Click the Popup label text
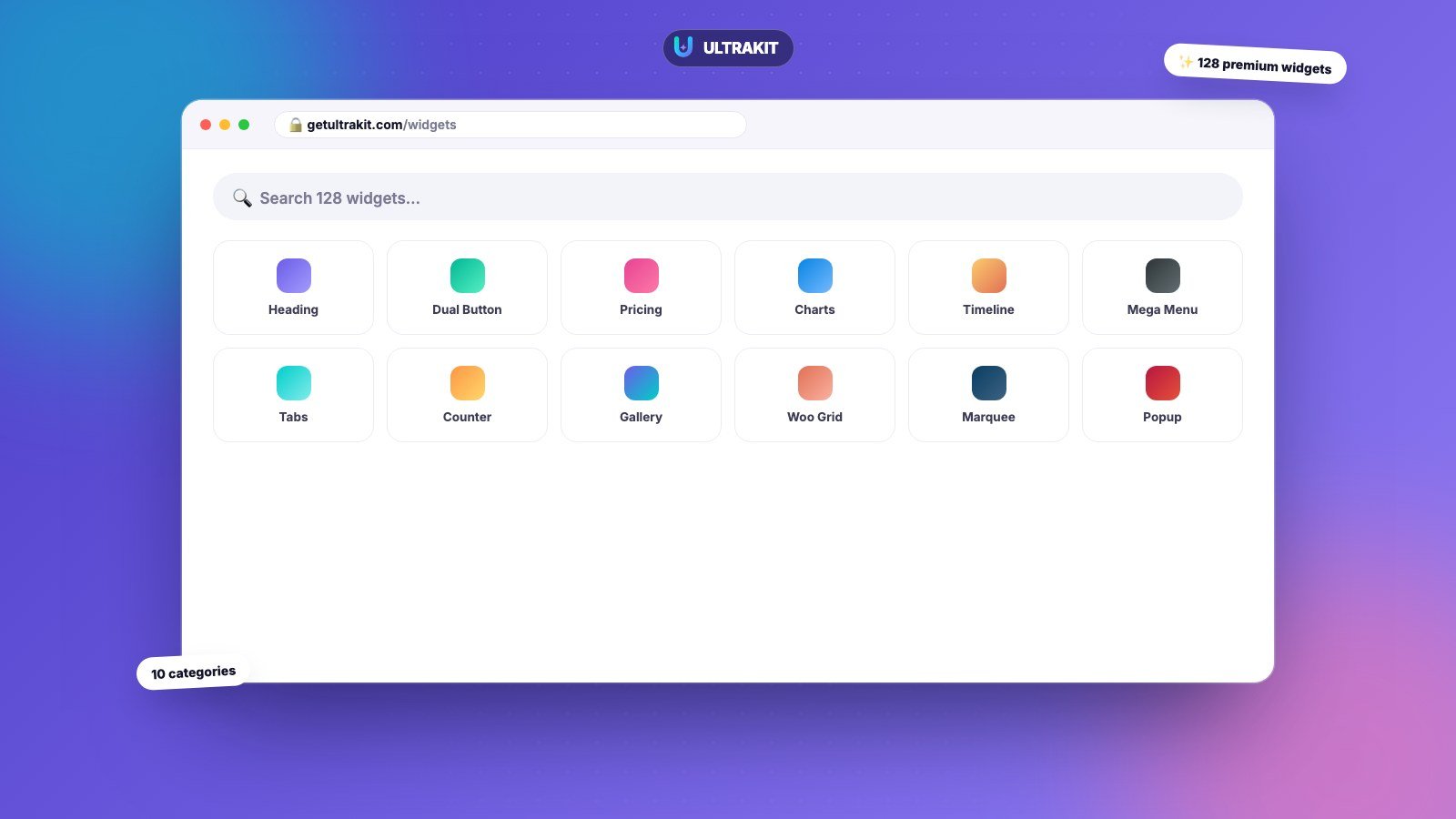Screen dimensions: 1456x819 pos(1162,417)
